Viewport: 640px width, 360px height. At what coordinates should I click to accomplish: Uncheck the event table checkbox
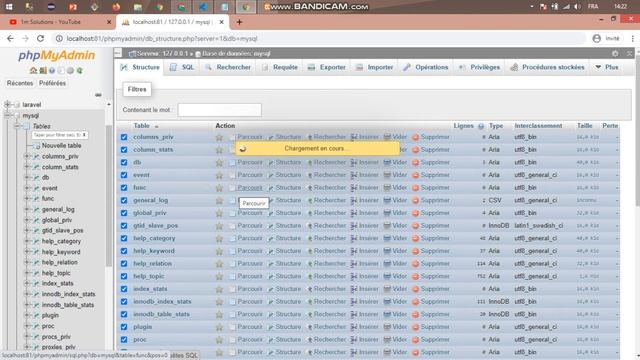coord(124,175)
